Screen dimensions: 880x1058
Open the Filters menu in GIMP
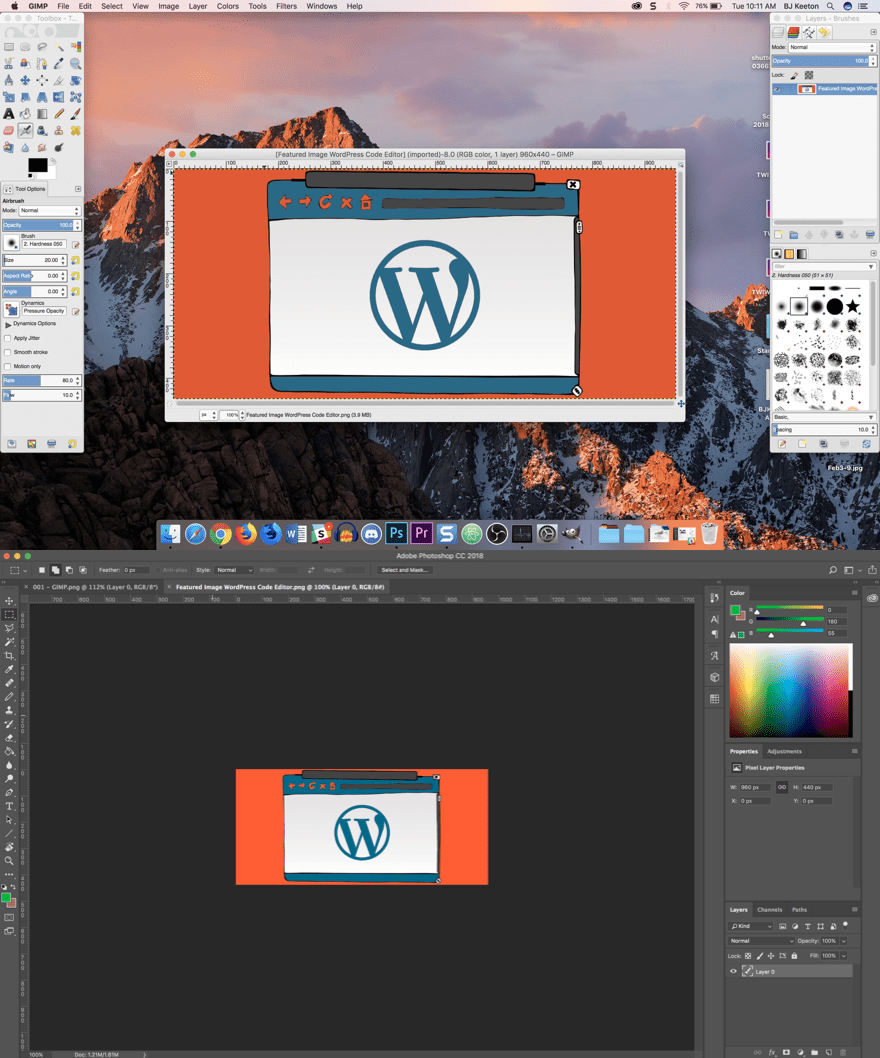tap(287, 6)
